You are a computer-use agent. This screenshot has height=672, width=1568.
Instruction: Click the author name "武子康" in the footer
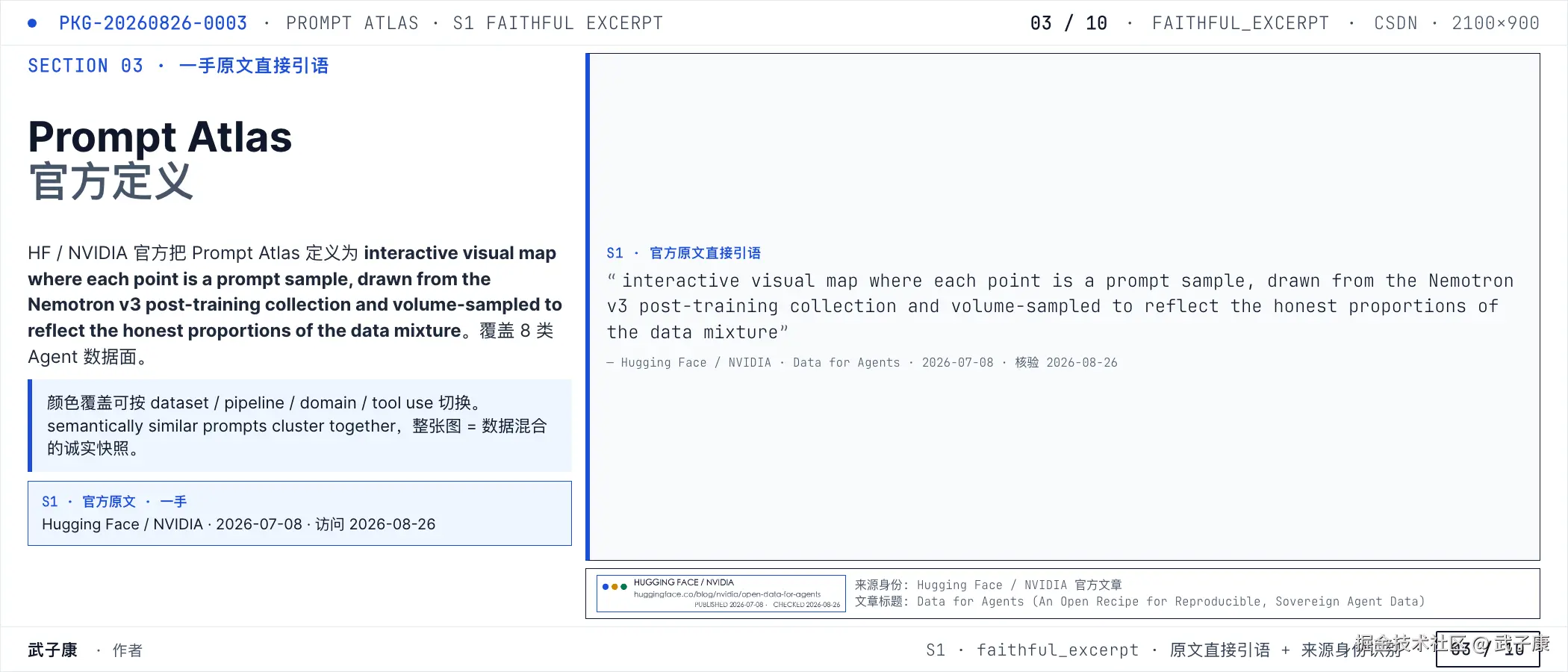53,650
